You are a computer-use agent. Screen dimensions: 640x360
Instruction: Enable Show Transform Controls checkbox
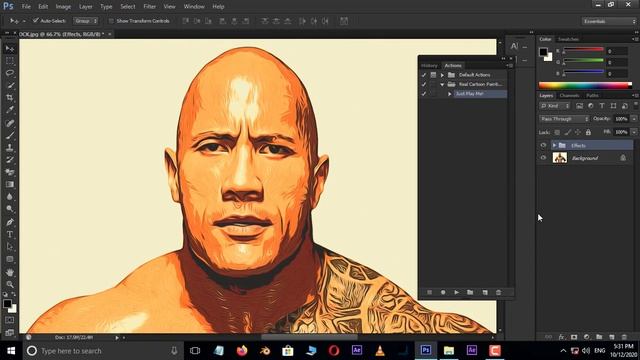pyautogui.click(x=111, y=21)
